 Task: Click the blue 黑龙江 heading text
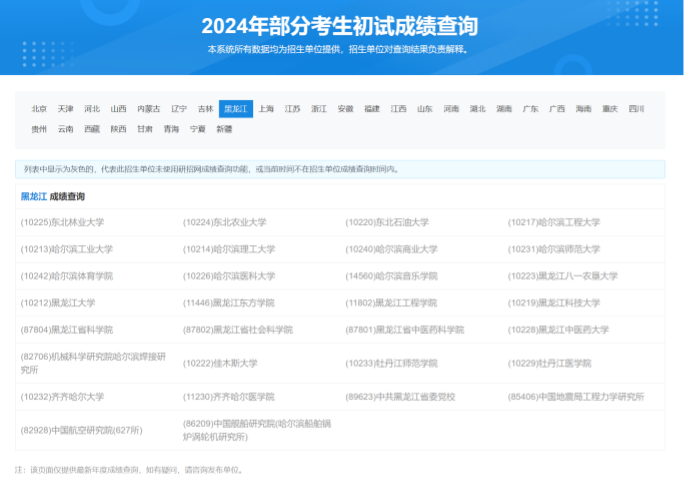33,197
